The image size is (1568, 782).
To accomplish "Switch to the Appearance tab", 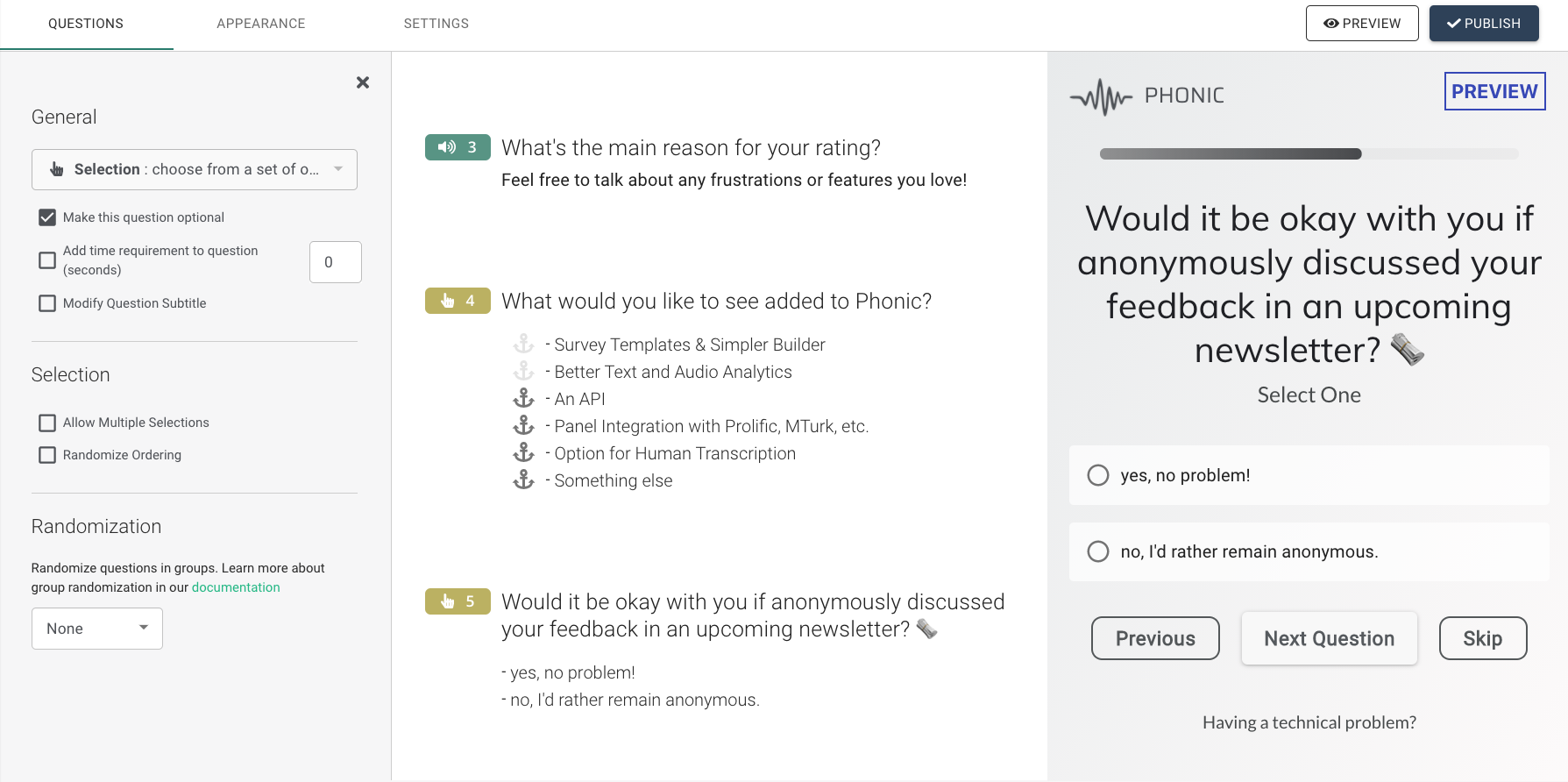I will point(261,24).
